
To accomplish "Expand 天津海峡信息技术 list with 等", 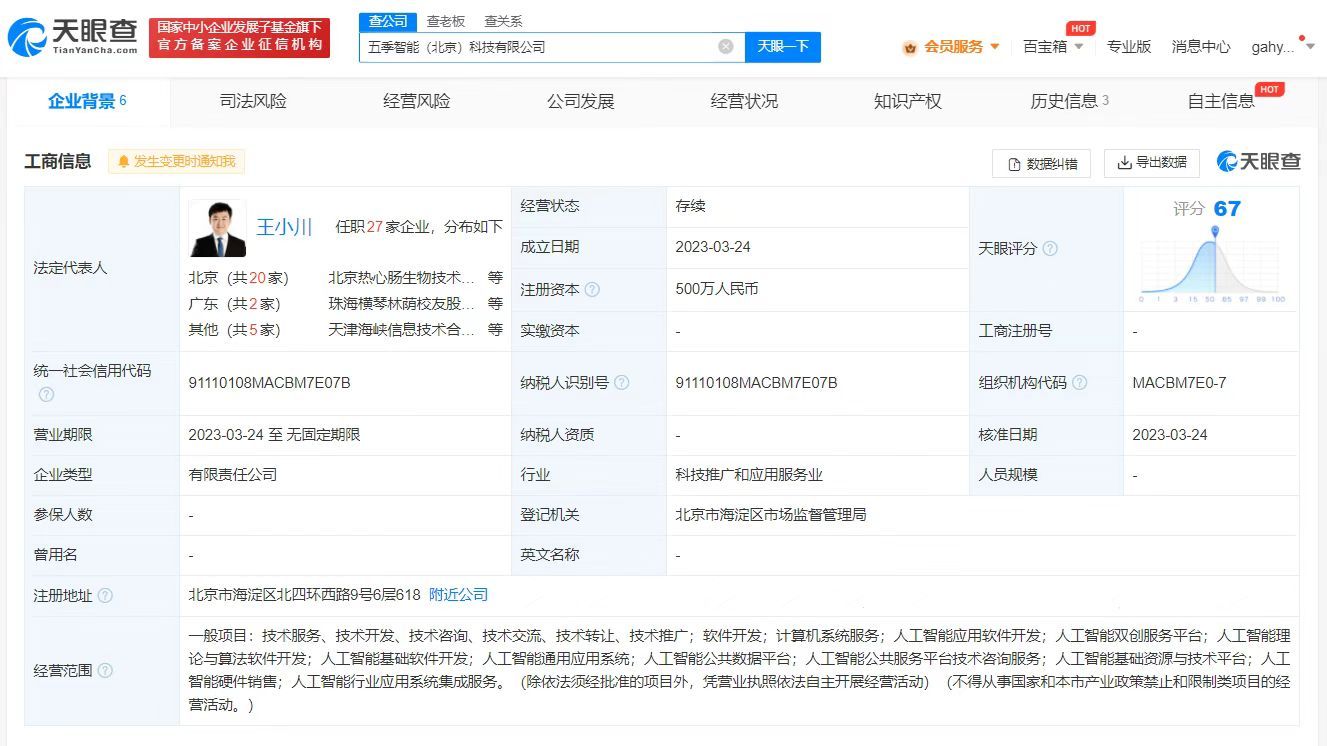I will (x=495, y=329).
